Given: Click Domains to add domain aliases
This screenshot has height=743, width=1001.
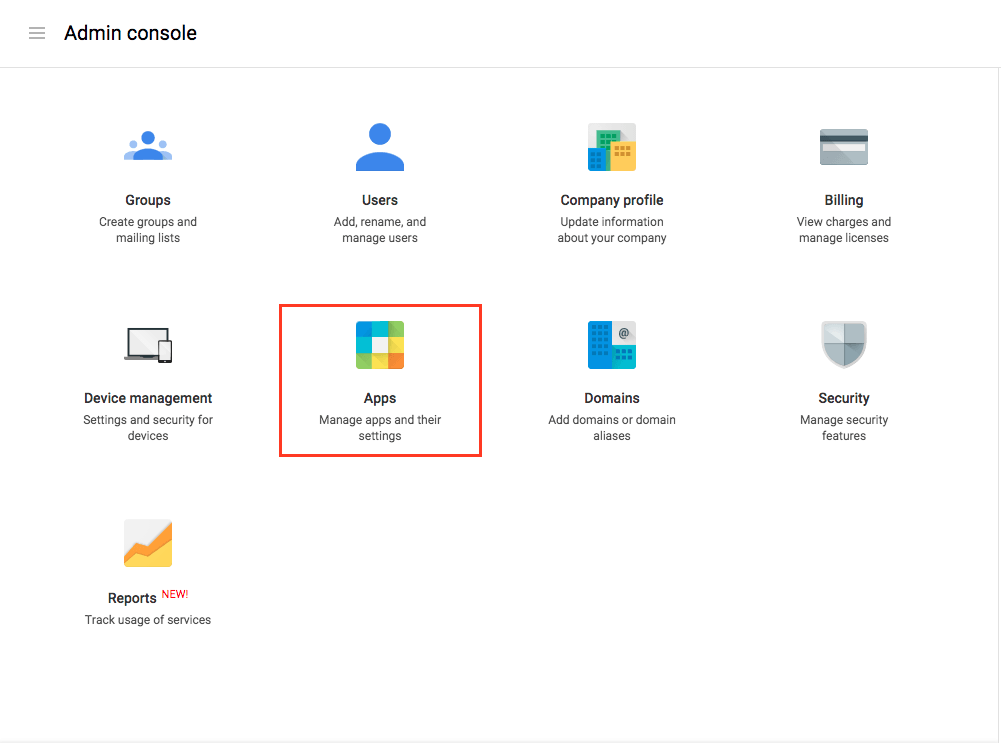Looking at the screenshot, I should (612, 397).
